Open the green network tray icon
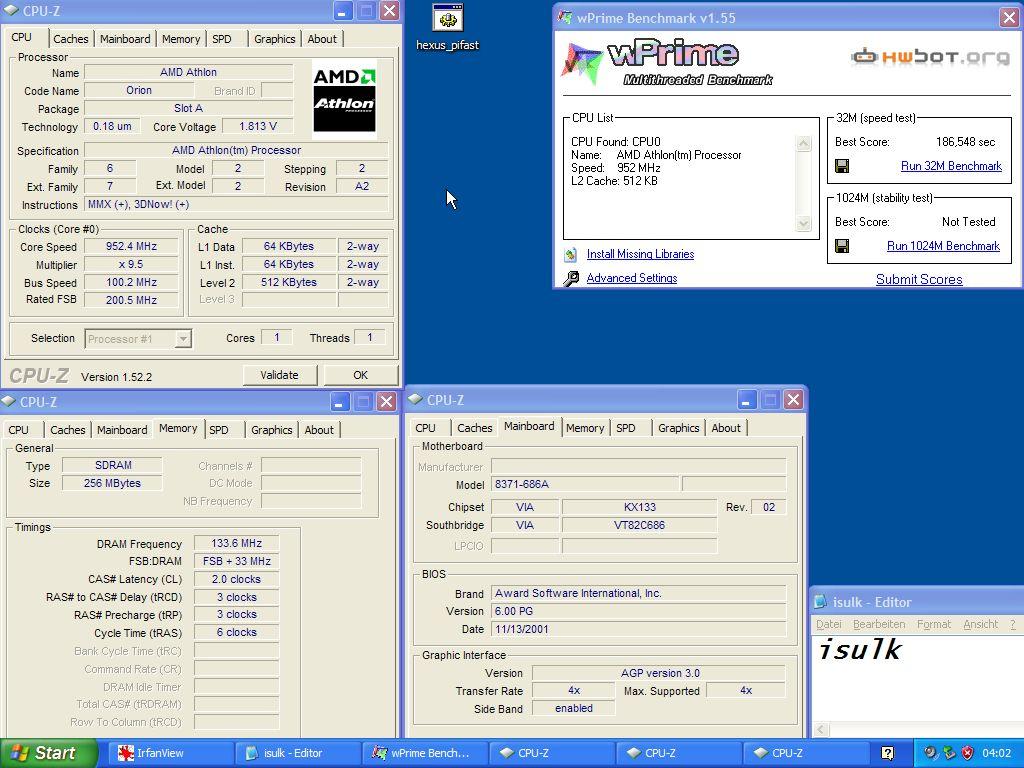Image resolution: width=1024 pixels, height=768 pixels. click(949, 753)
